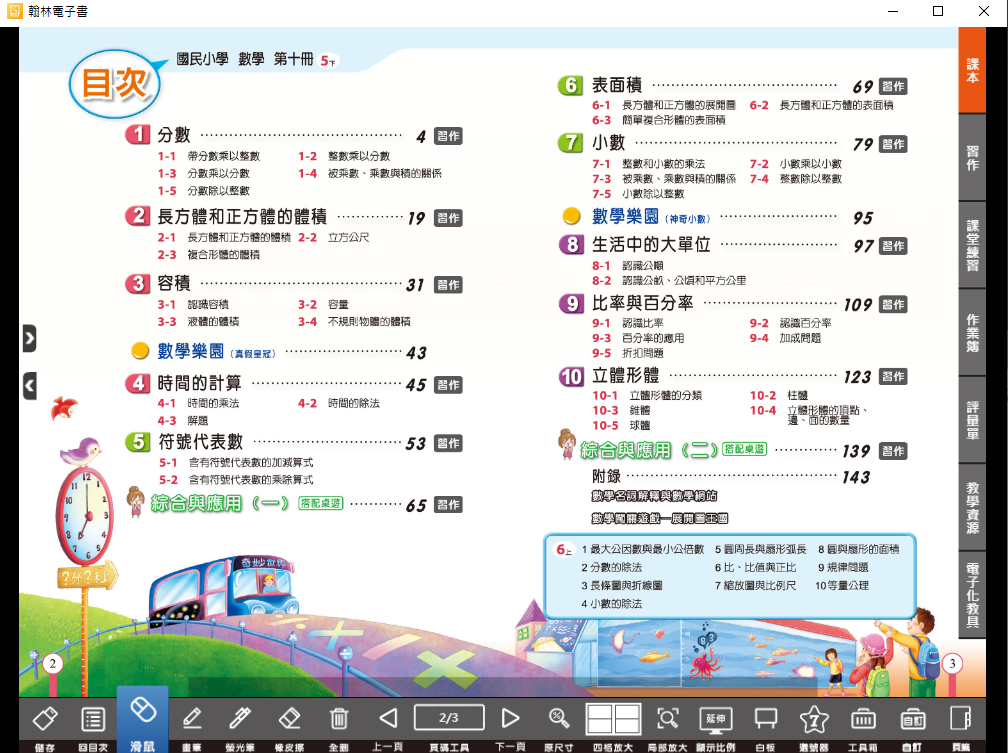Go to next page with 下一頁 arrow
This screenshot has width=1008, height=753.
click(x=510, y=718)
